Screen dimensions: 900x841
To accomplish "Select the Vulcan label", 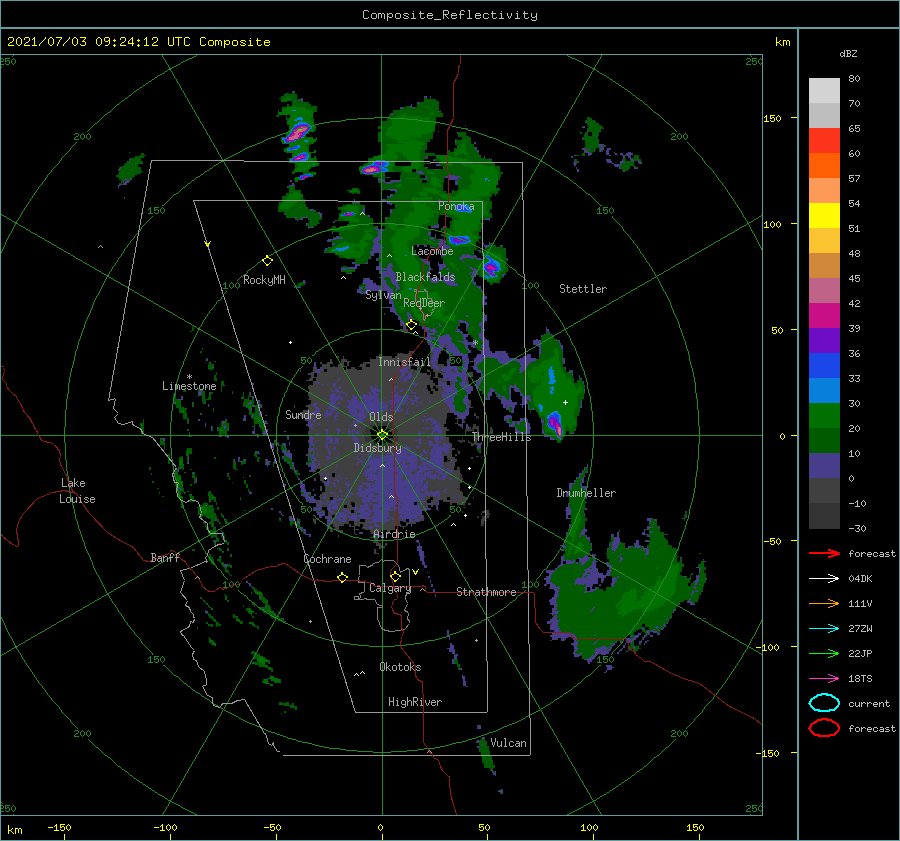I will [508, 743].
